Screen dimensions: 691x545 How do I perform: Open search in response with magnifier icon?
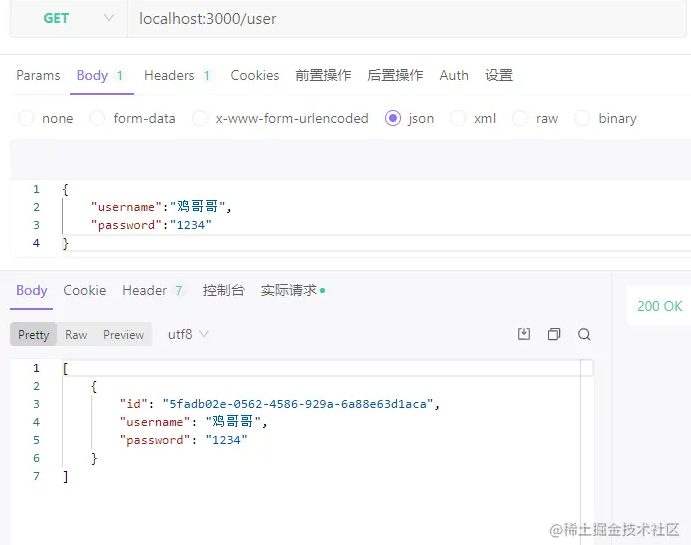[584, 334]
